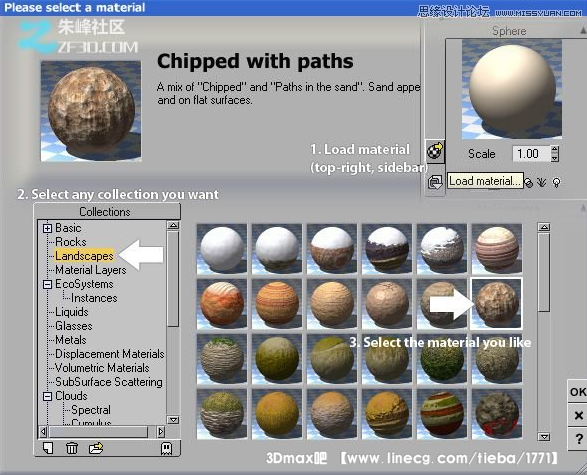Select the Displacement Materials collection

click(x=110, y=354)
